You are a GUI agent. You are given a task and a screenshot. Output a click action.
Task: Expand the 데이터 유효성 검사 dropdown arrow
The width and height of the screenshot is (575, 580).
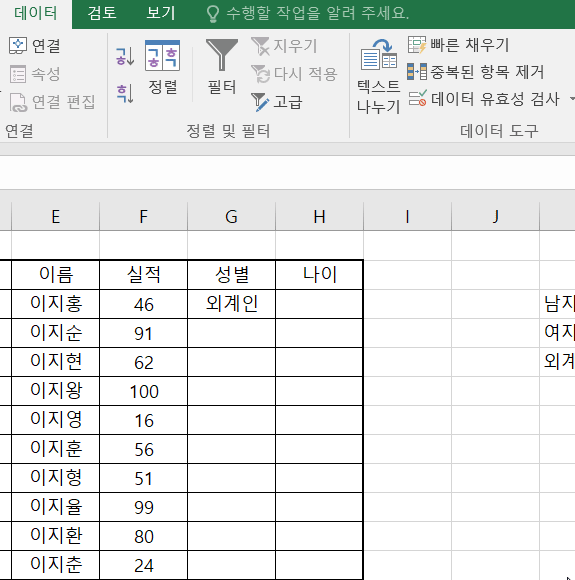(572, 99)
